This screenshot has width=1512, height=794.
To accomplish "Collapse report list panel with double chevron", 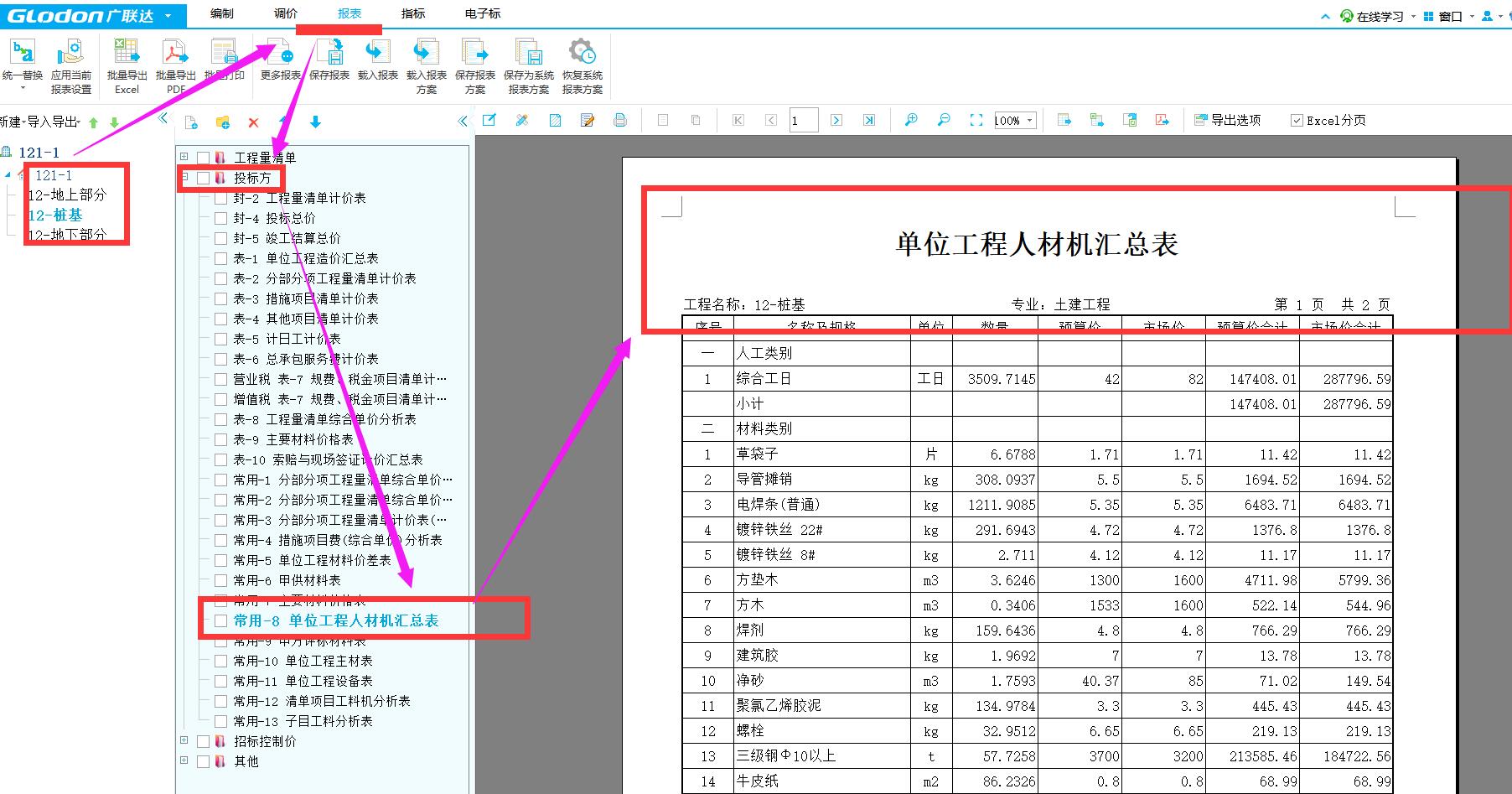I will pos(463,121).
